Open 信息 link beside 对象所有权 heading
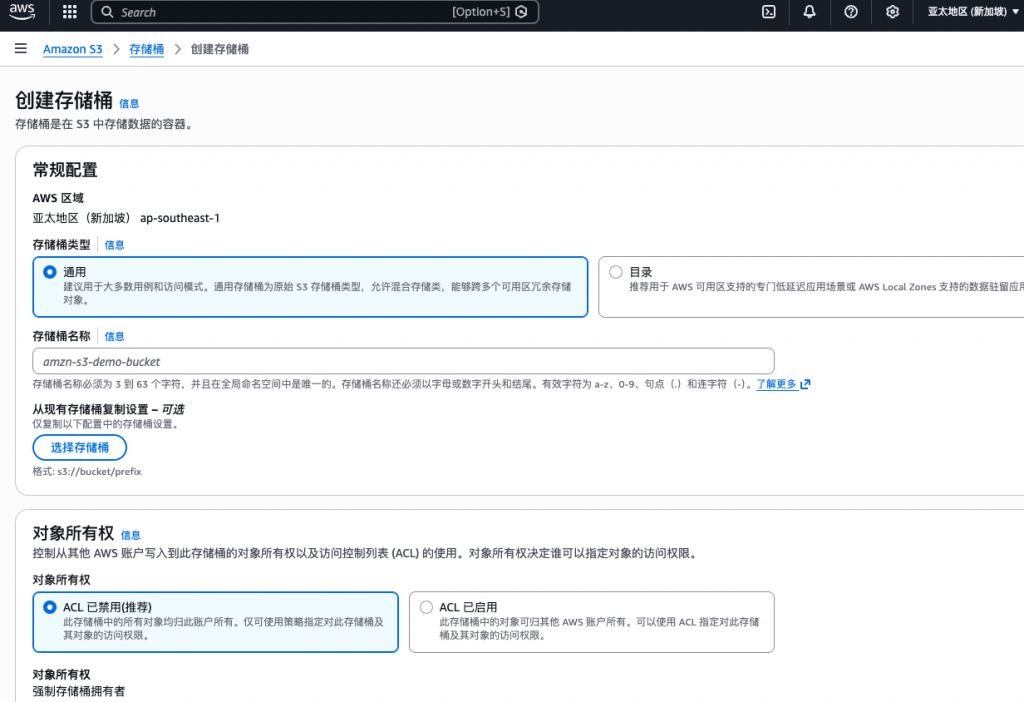The image size is (1024, 702). [130, 535]
